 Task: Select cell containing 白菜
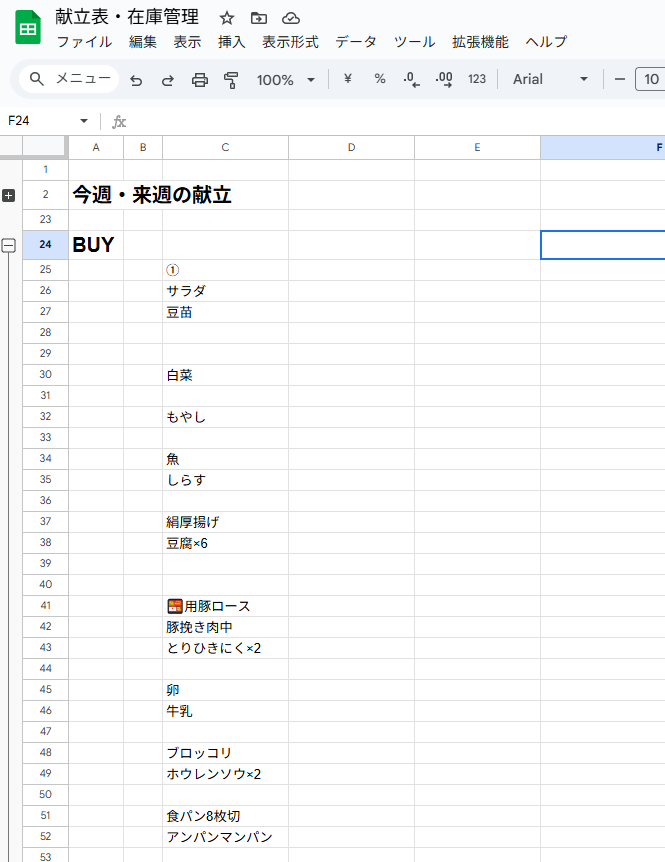[225, 375]
